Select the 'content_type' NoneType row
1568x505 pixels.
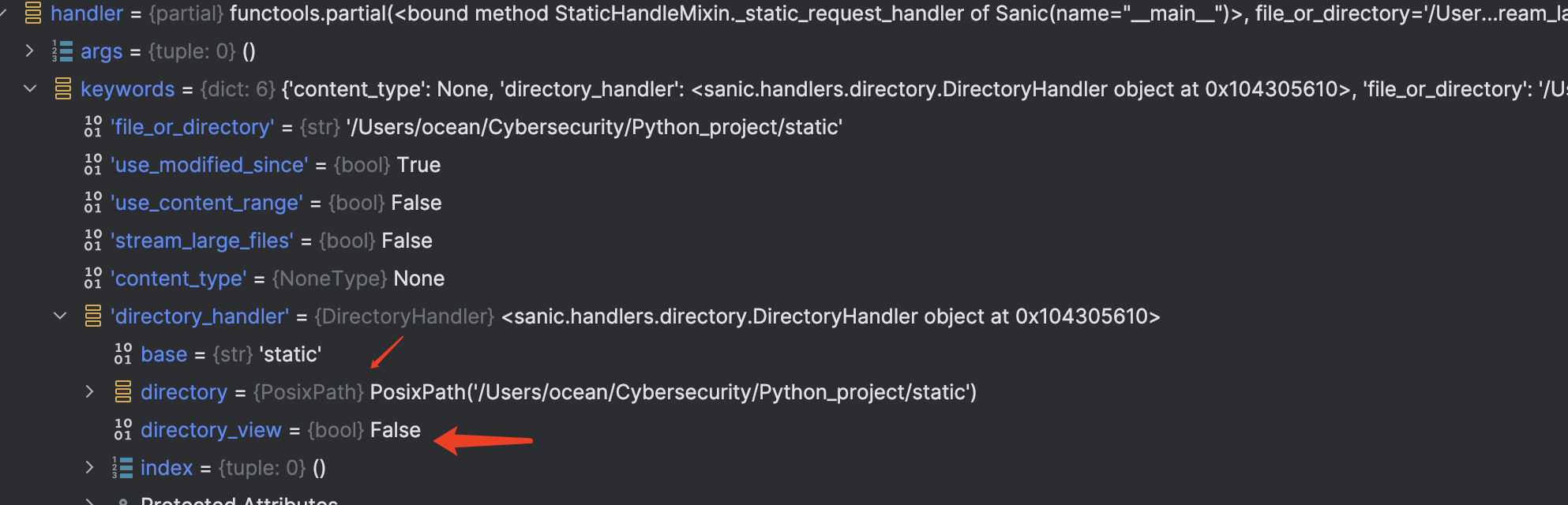tap(264, 279)
